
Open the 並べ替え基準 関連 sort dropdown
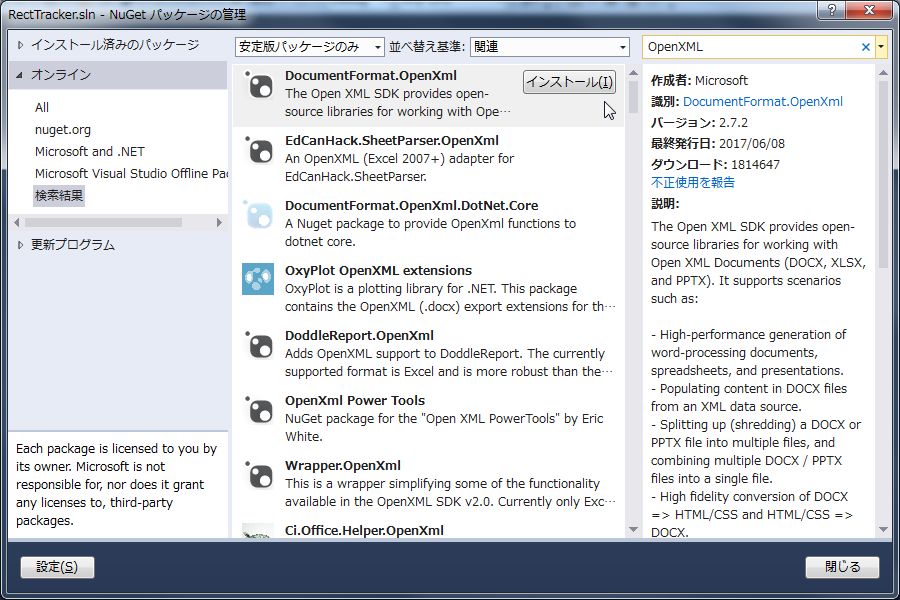pos(549,47)
